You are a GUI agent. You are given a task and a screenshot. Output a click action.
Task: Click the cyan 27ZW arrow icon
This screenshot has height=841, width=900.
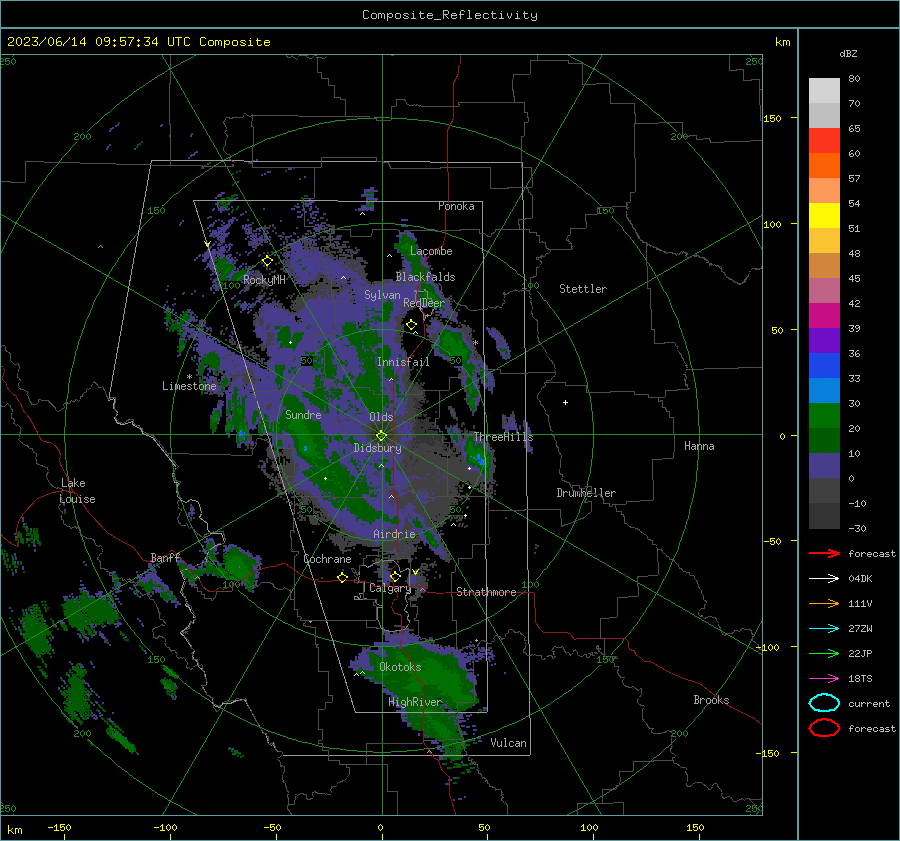(824, 629)
